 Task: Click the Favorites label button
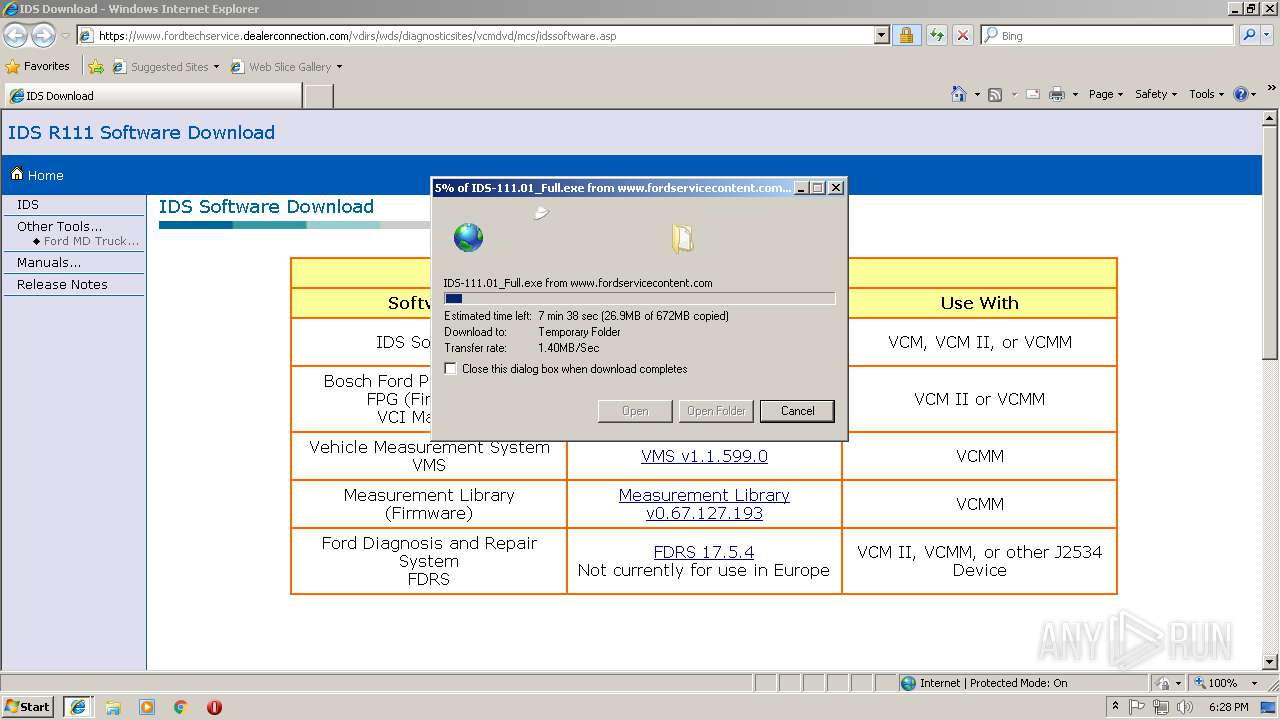(x=38, y=67)
